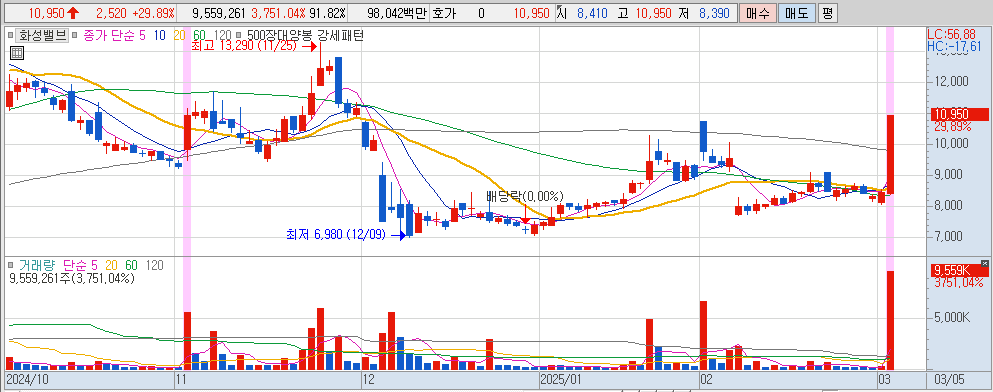This screenshot has width=993, height=392.
Task: Click the 3,751.04% volume ratio in quote bar
Action: (279, 13)
